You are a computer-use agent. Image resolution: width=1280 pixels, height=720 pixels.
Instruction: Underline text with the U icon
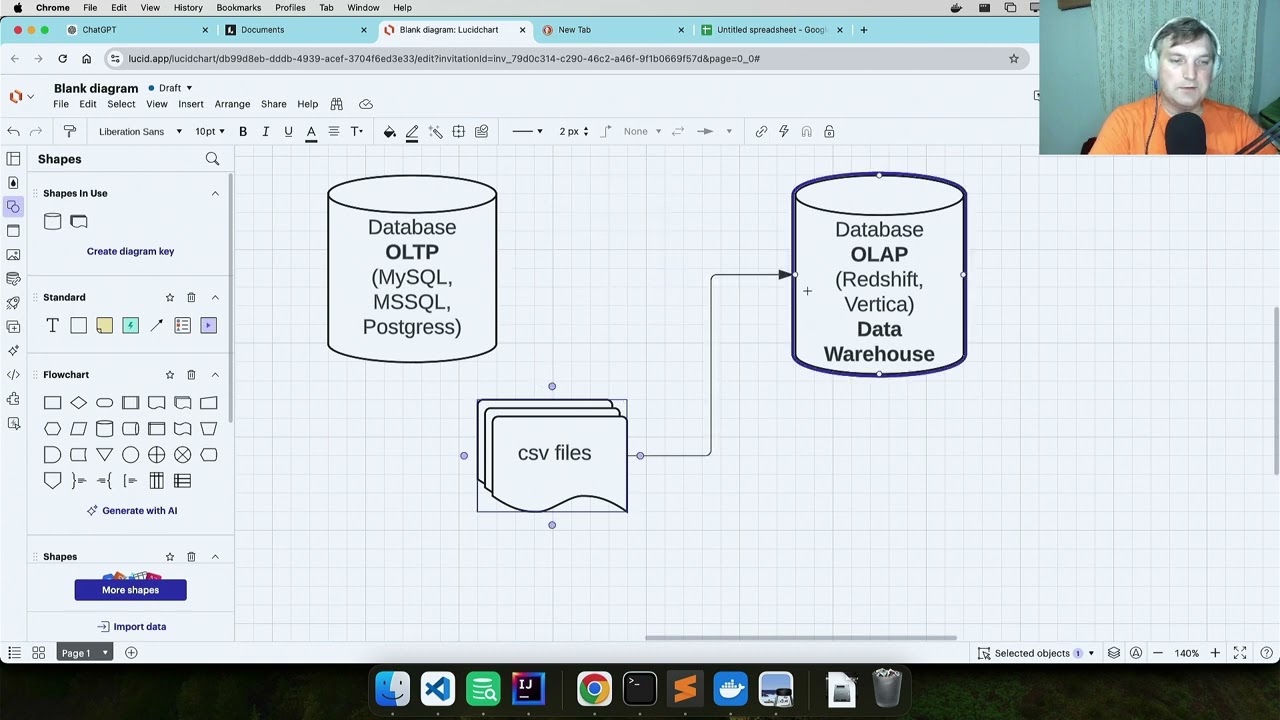288,131
